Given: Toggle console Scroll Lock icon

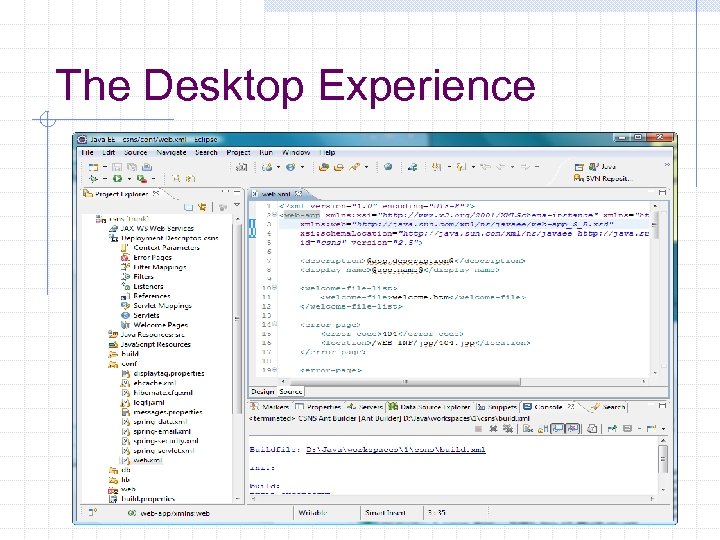Looking at the screenshot, I should tap(543, 429).
